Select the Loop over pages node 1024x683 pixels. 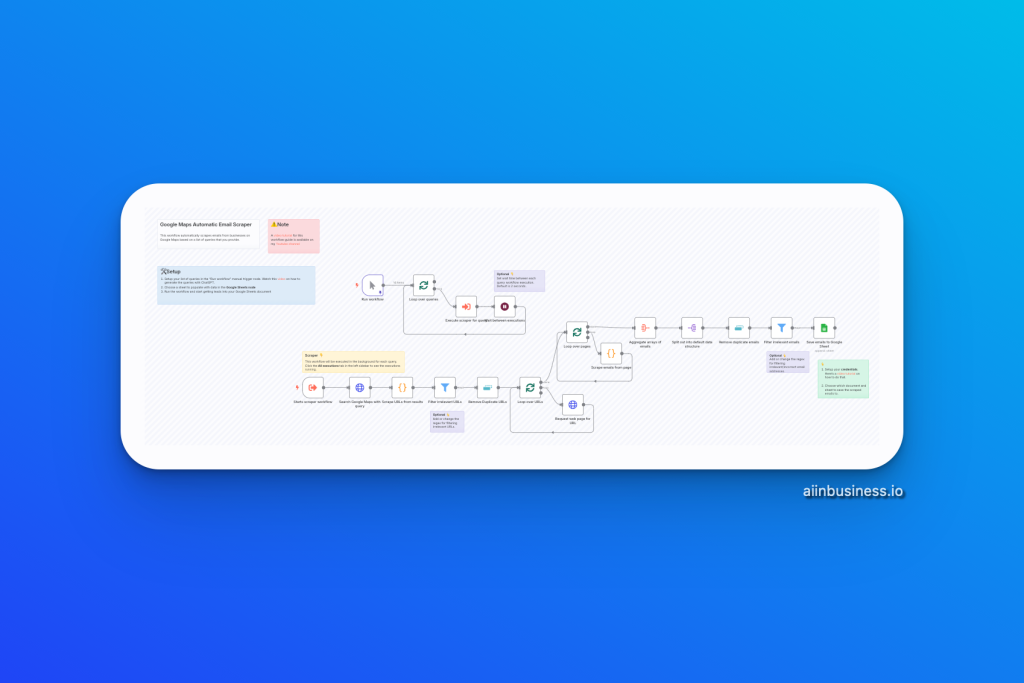pyautogui.click(x=576, y=332)
